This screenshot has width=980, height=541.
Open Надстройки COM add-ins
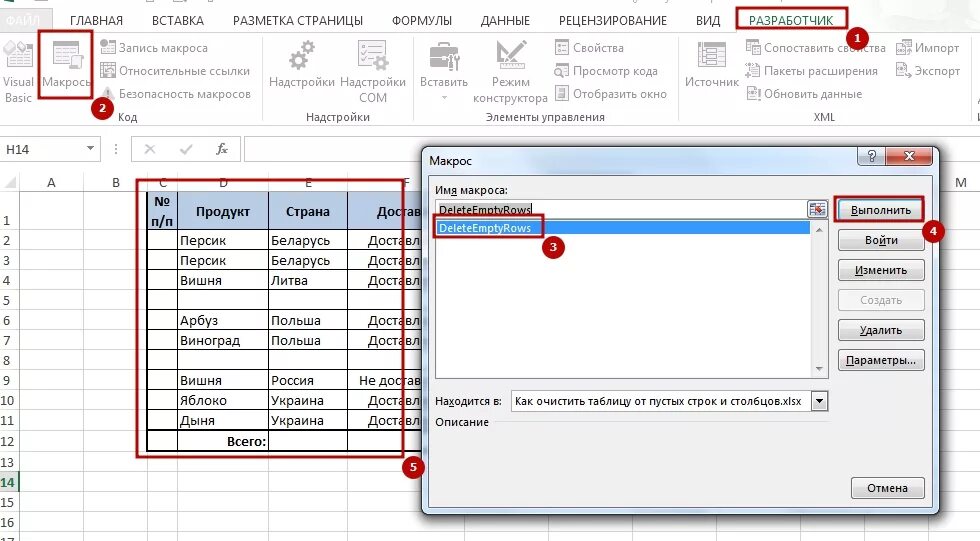tap(372, 71)
